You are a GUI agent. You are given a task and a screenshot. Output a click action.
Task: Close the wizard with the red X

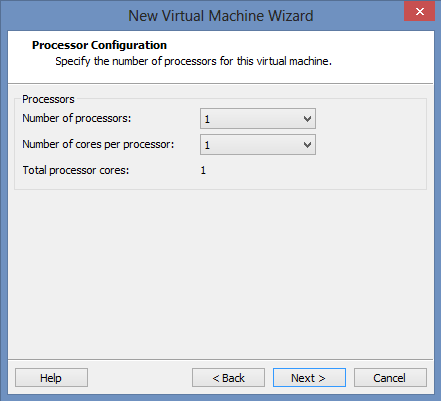click(x=419, y=11)
